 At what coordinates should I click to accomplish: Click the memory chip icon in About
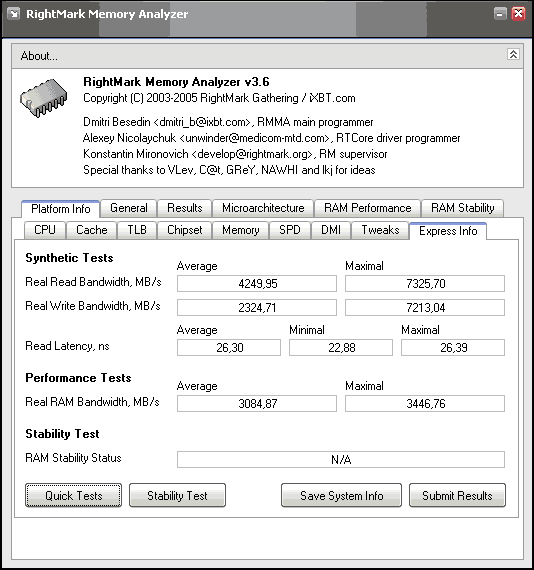coord(44,98)
